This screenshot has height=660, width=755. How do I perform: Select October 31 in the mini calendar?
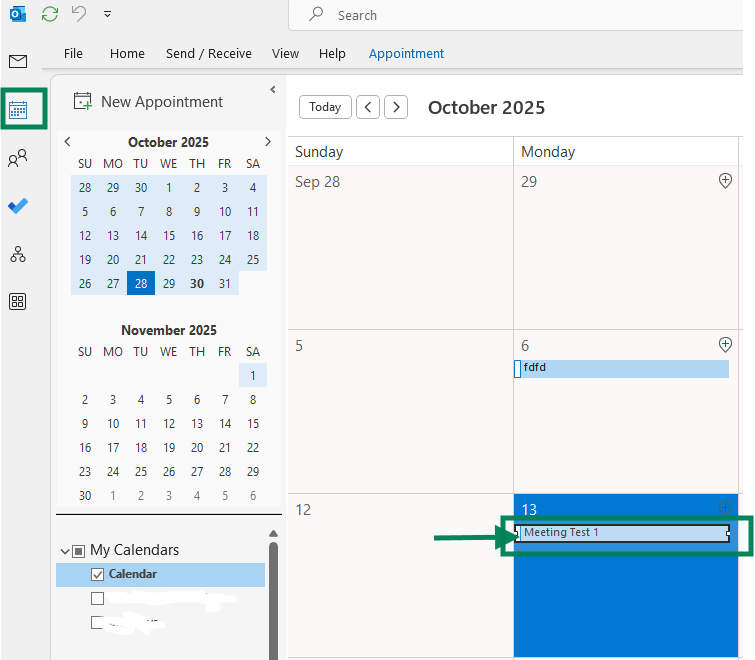[x=225, y=284]
